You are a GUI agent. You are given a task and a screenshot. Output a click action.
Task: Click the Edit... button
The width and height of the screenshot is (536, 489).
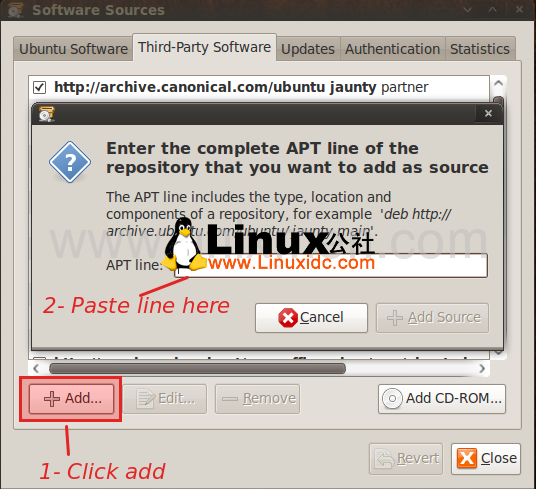[165, 399]
